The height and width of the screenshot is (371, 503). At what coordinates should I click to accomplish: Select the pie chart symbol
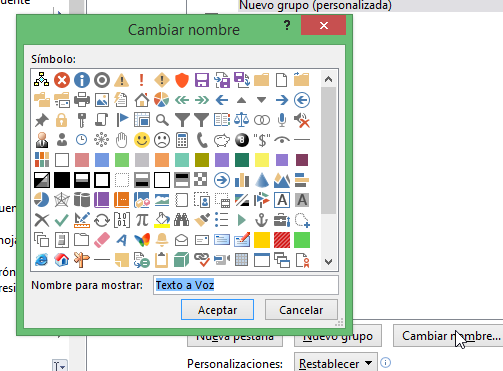(162, 100)
